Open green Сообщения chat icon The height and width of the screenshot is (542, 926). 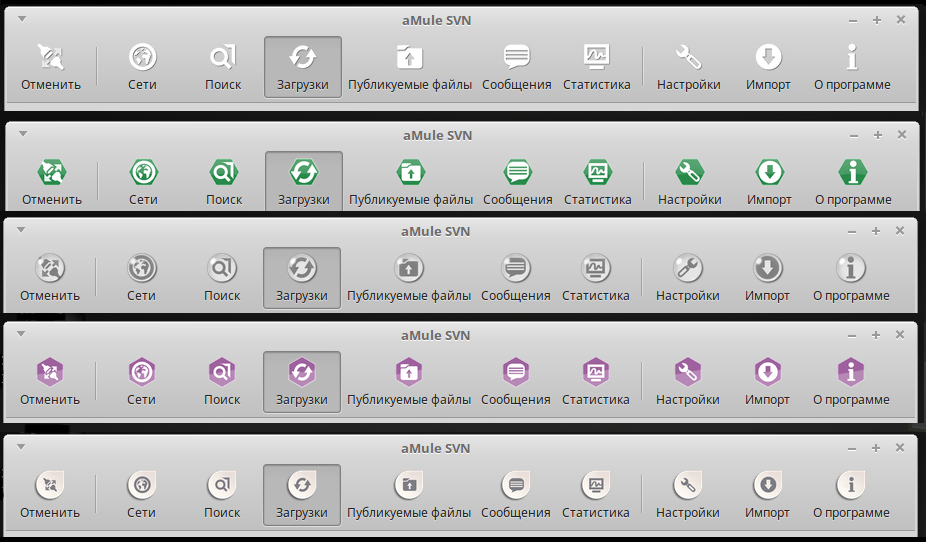tap(518, 172)
